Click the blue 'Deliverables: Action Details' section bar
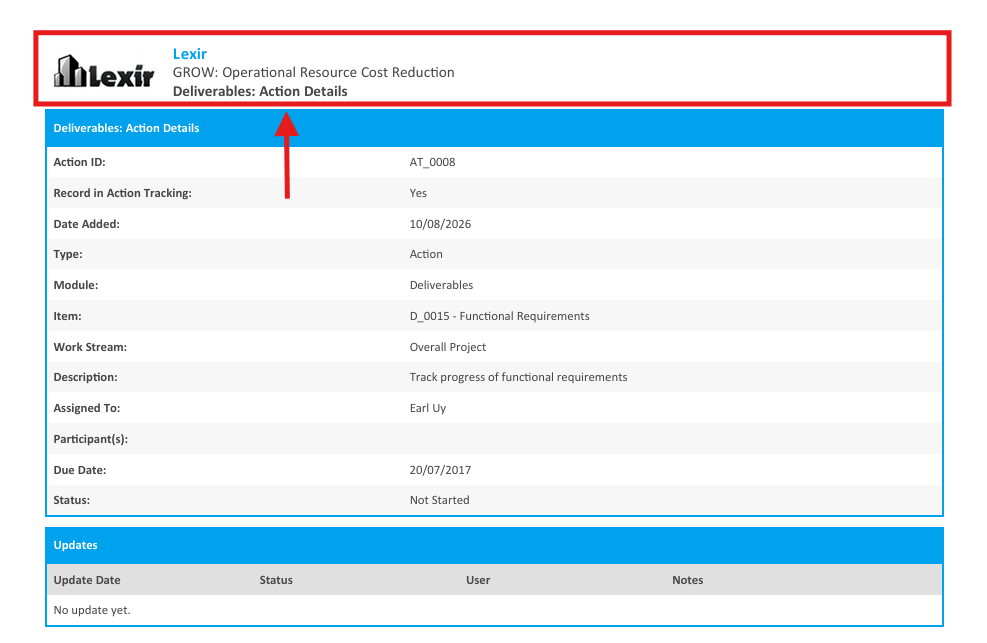 [494, 128]
